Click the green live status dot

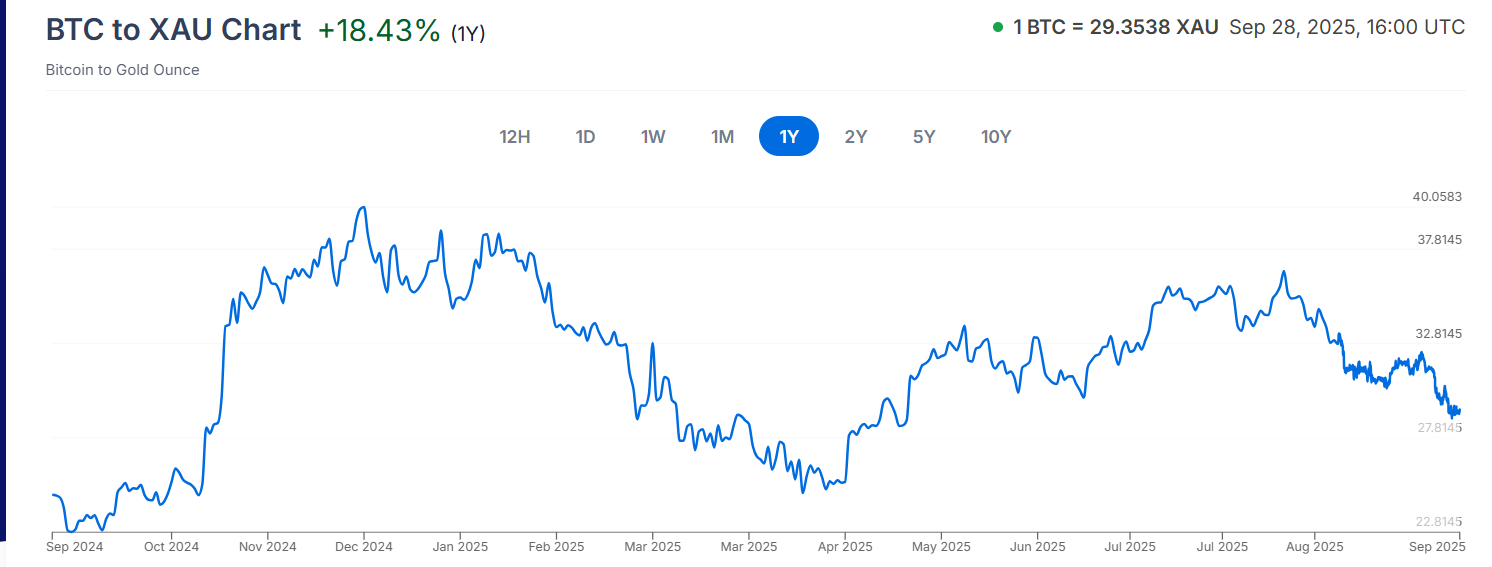click(x=998, y=28)
